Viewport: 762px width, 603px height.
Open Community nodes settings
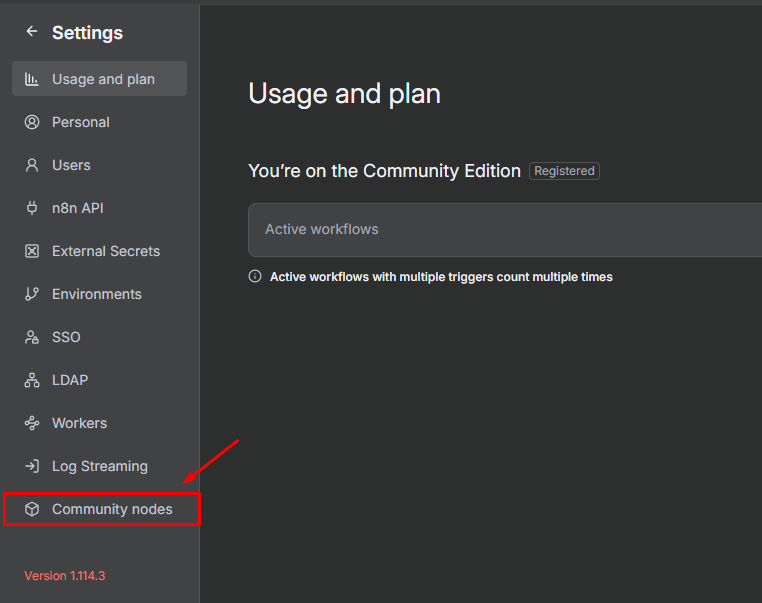[99, 509]
